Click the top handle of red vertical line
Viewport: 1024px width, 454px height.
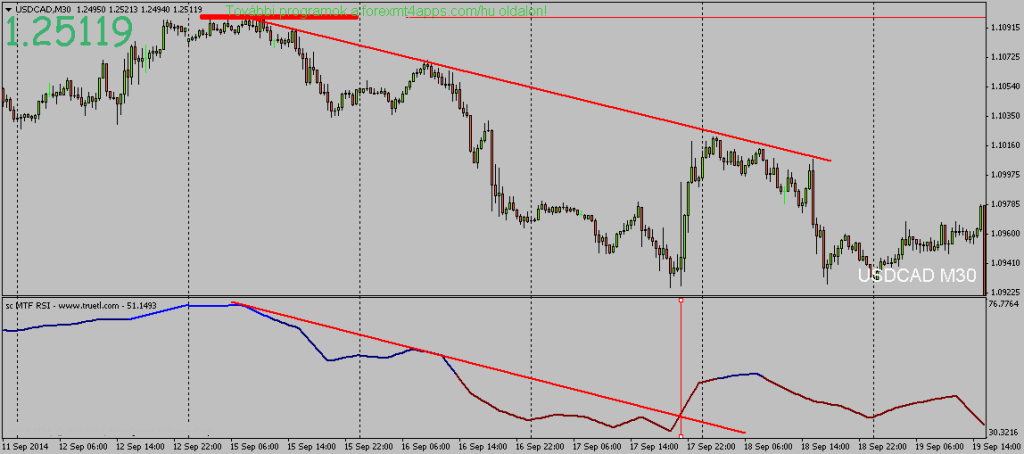click(x=681, y=300)
